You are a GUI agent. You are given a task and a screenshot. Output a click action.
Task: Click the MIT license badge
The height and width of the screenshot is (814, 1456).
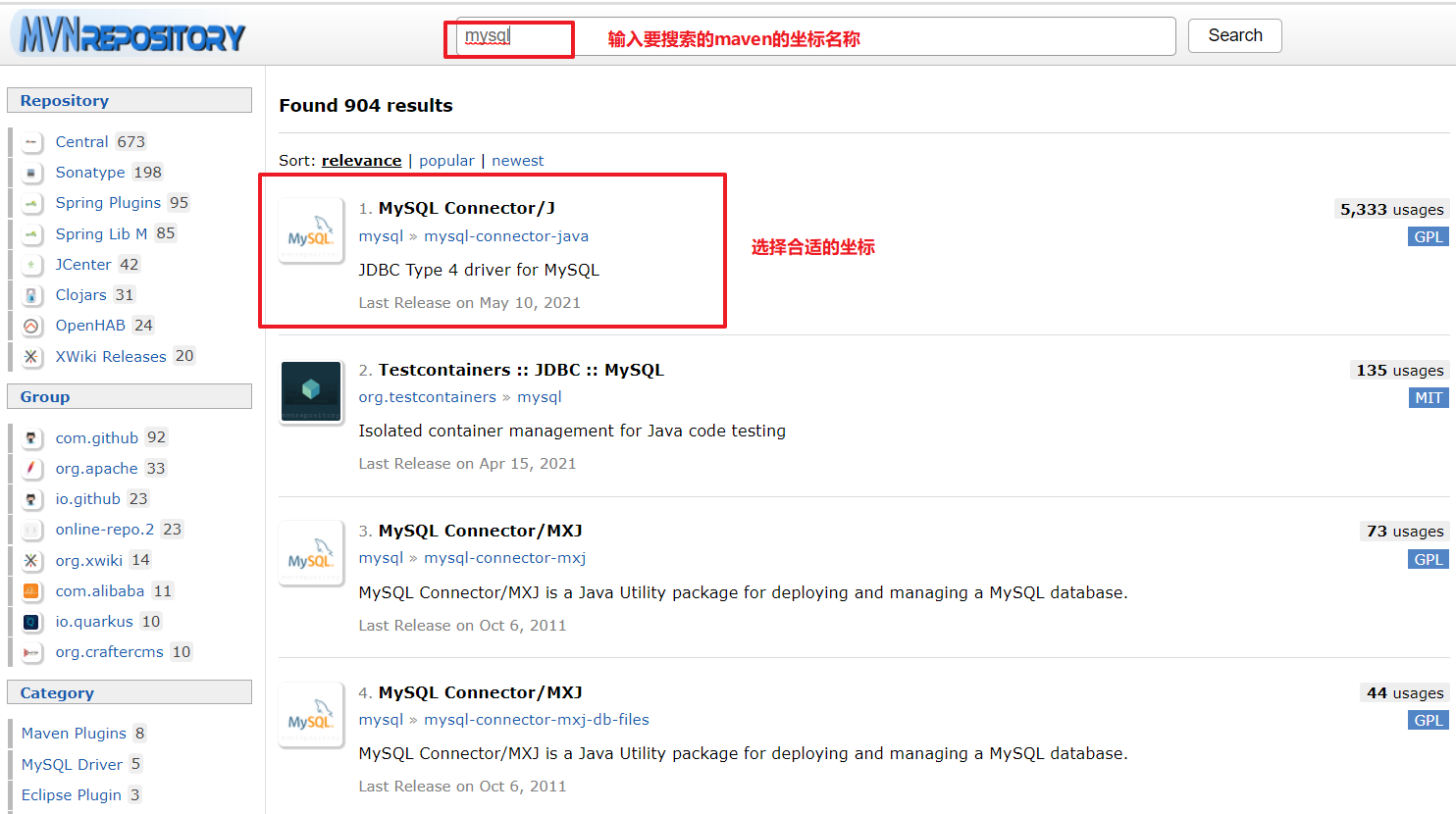pos(1429,398)
